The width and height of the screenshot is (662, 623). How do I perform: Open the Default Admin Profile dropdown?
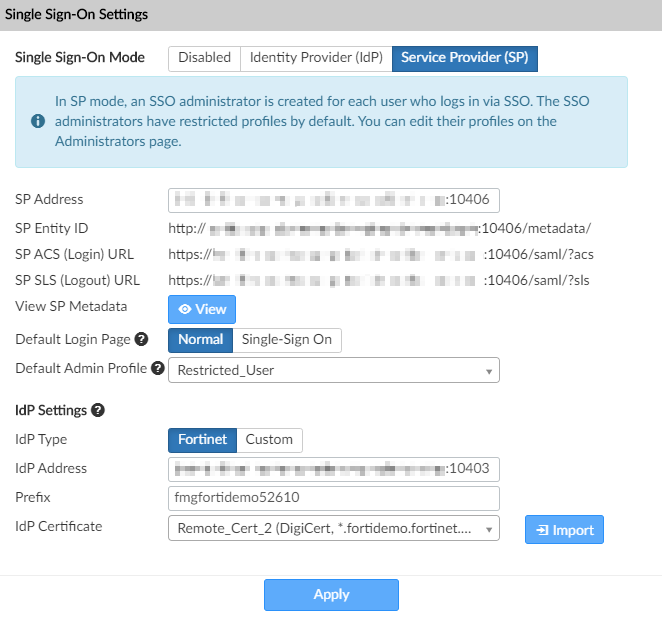[333, 370]
